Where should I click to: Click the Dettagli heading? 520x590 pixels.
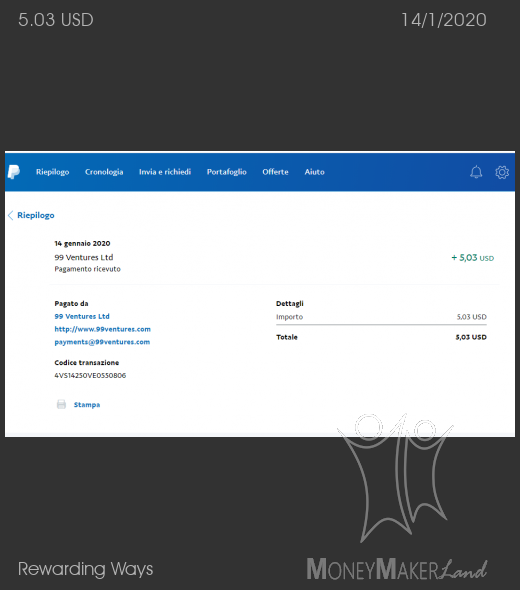tap(290, 304)
